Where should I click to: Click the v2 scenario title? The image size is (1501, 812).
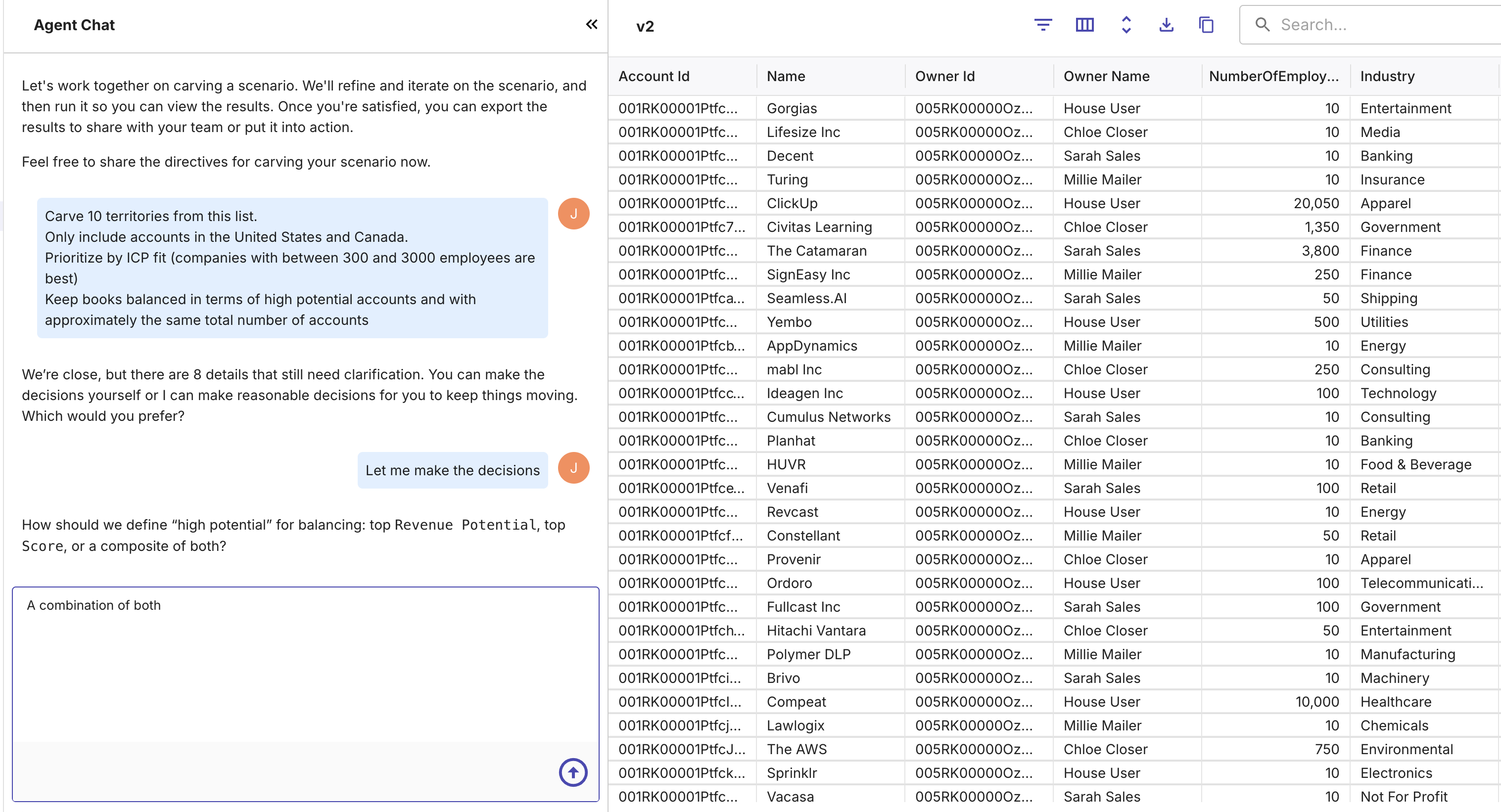(x=645, y=26)
